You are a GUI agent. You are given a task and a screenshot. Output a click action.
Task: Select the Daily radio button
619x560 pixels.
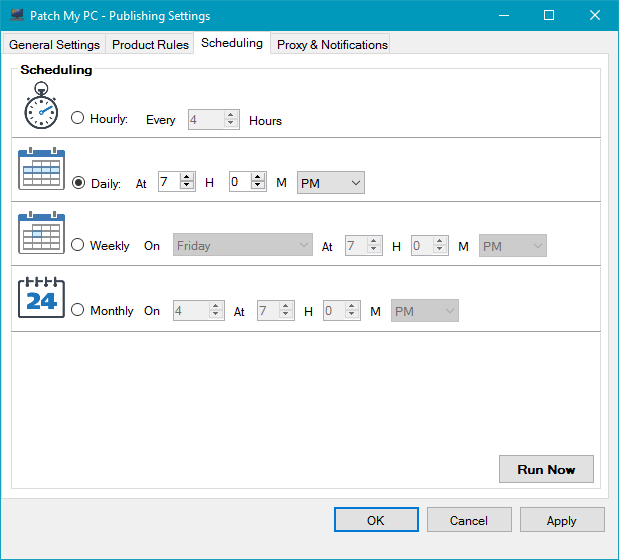click(78, 182)
